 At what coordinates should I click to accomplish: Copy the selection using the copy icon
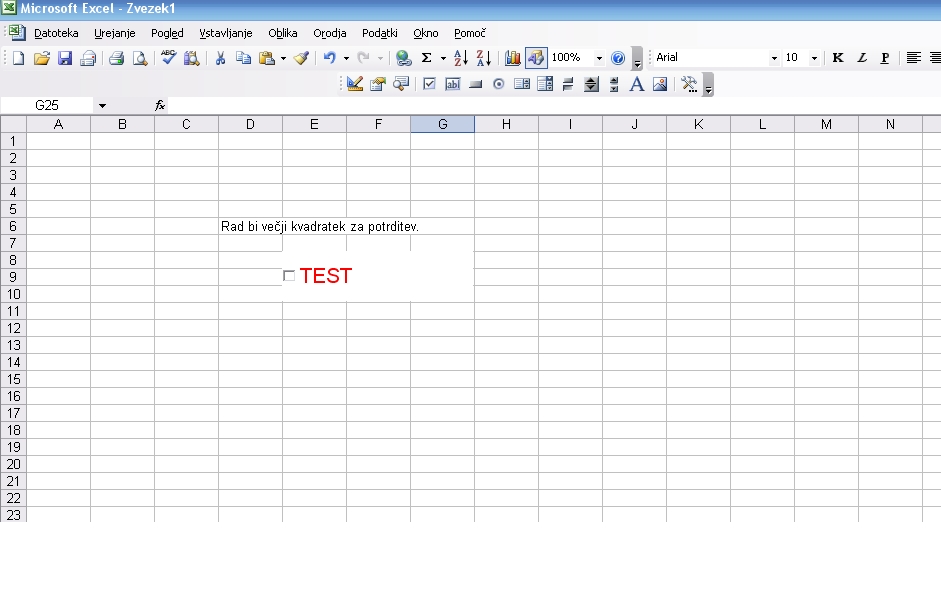[x=243, y=58]
